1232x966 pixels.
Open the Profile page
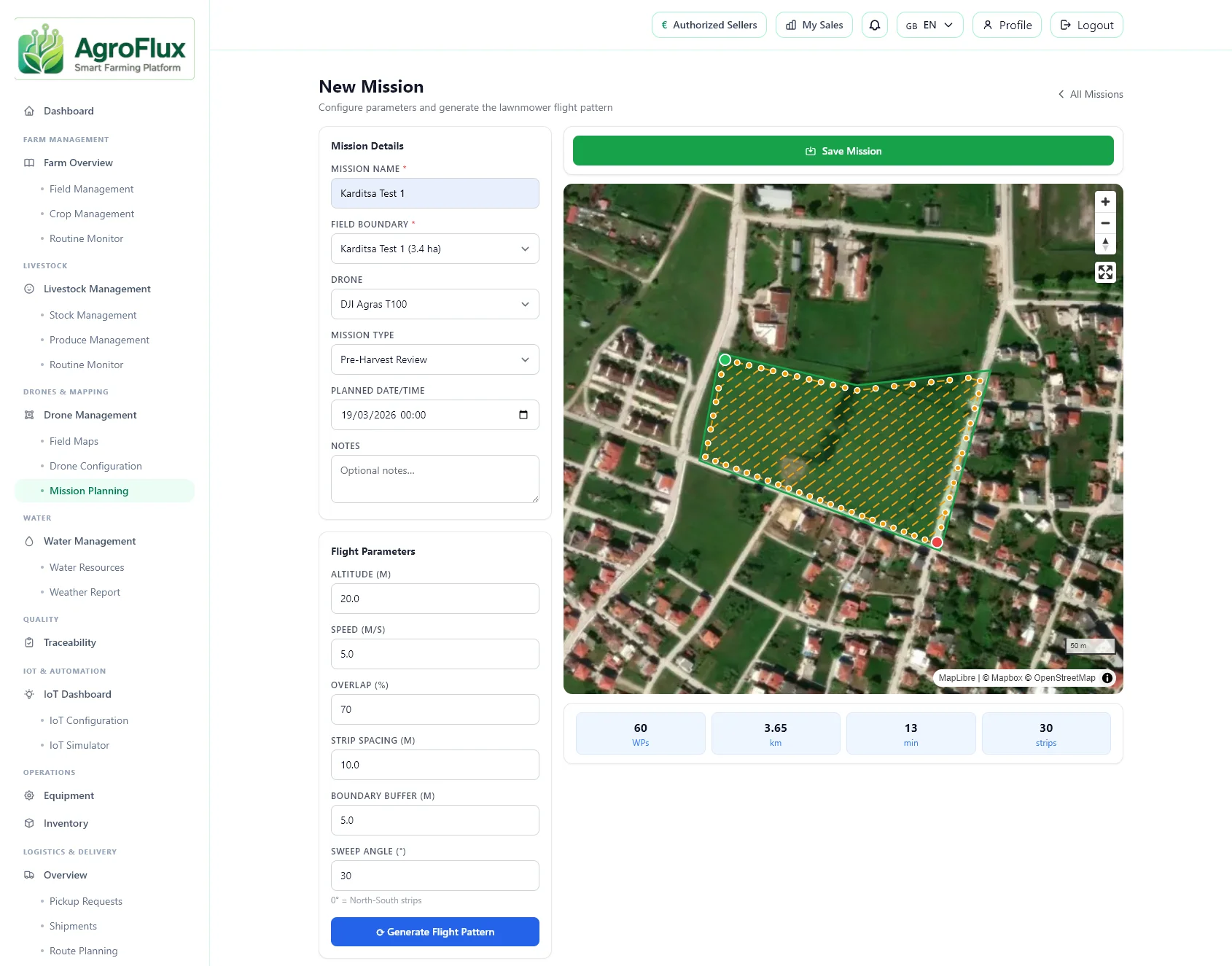pyautogui.click(x=1007, y=25)
